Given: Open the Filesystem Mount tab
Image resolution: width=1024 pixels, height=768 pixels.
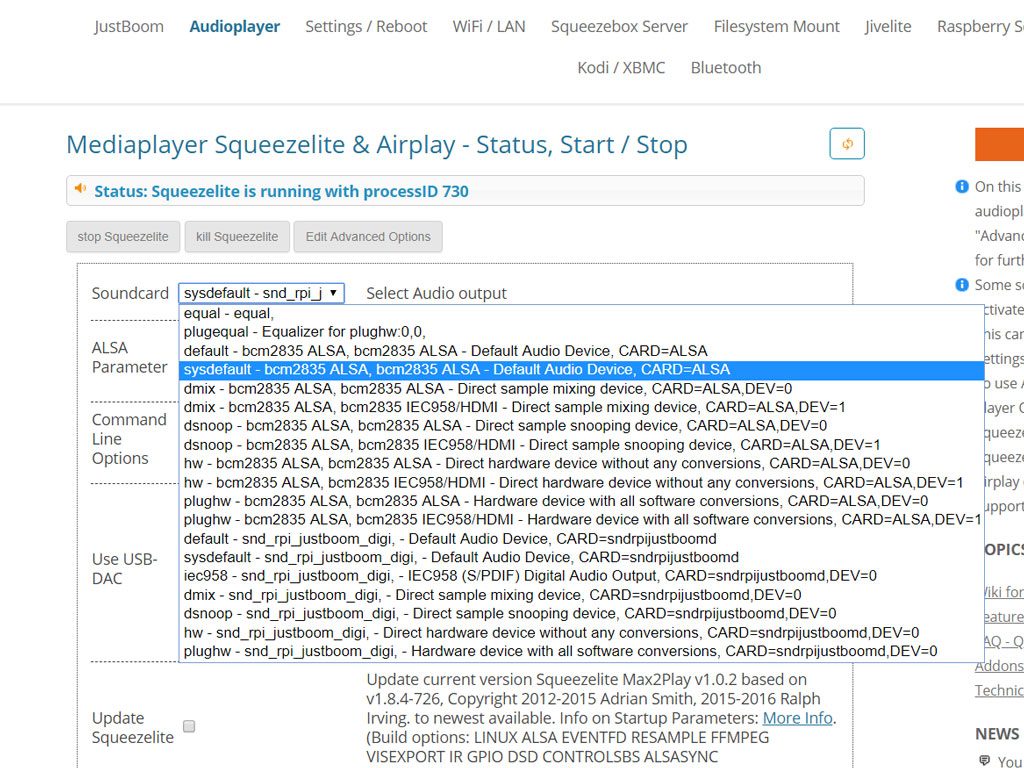Looking at the screenshot, I should [776, 27].
